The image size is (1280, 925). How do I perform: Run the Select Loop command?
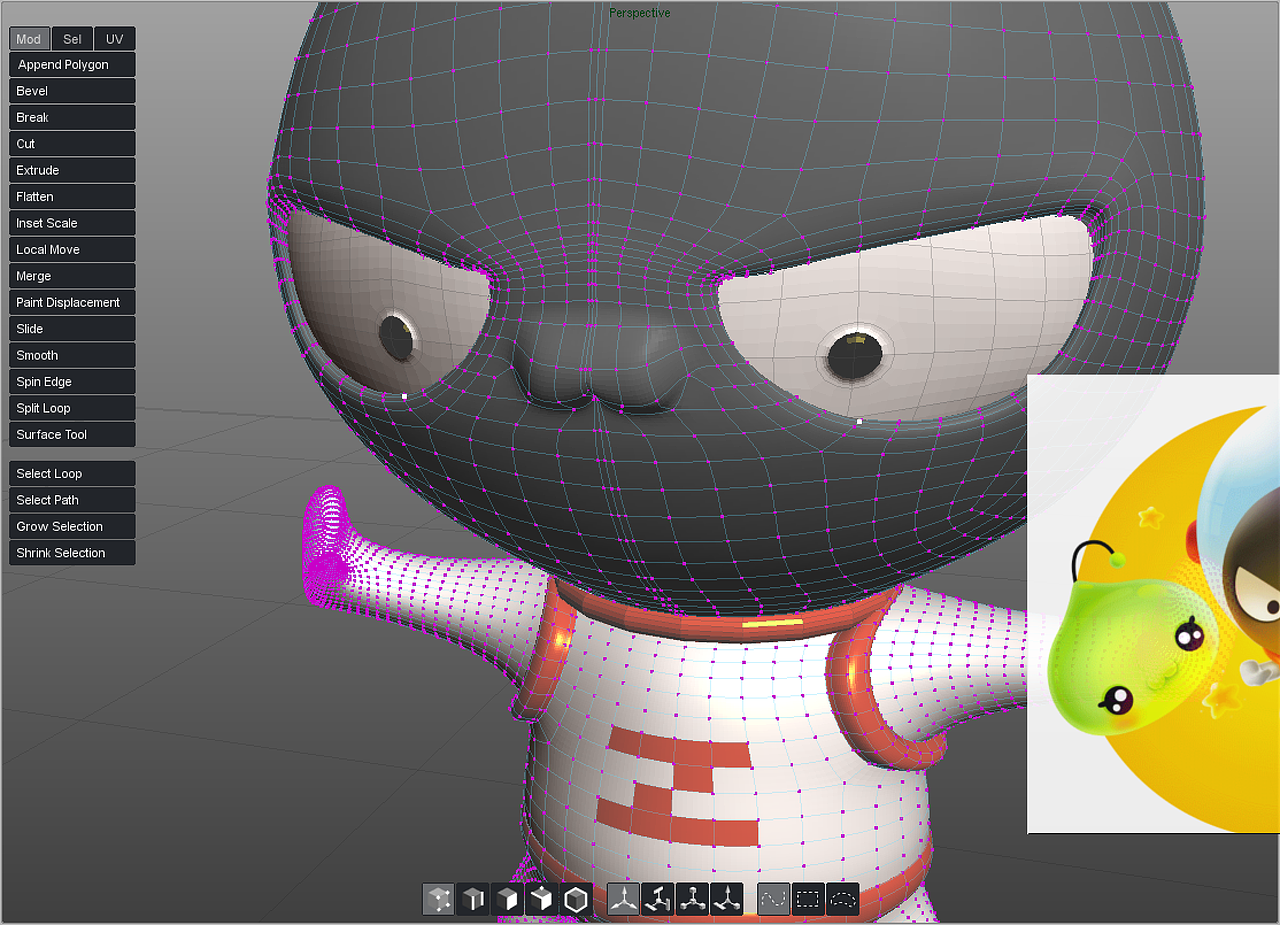[71, 473]
